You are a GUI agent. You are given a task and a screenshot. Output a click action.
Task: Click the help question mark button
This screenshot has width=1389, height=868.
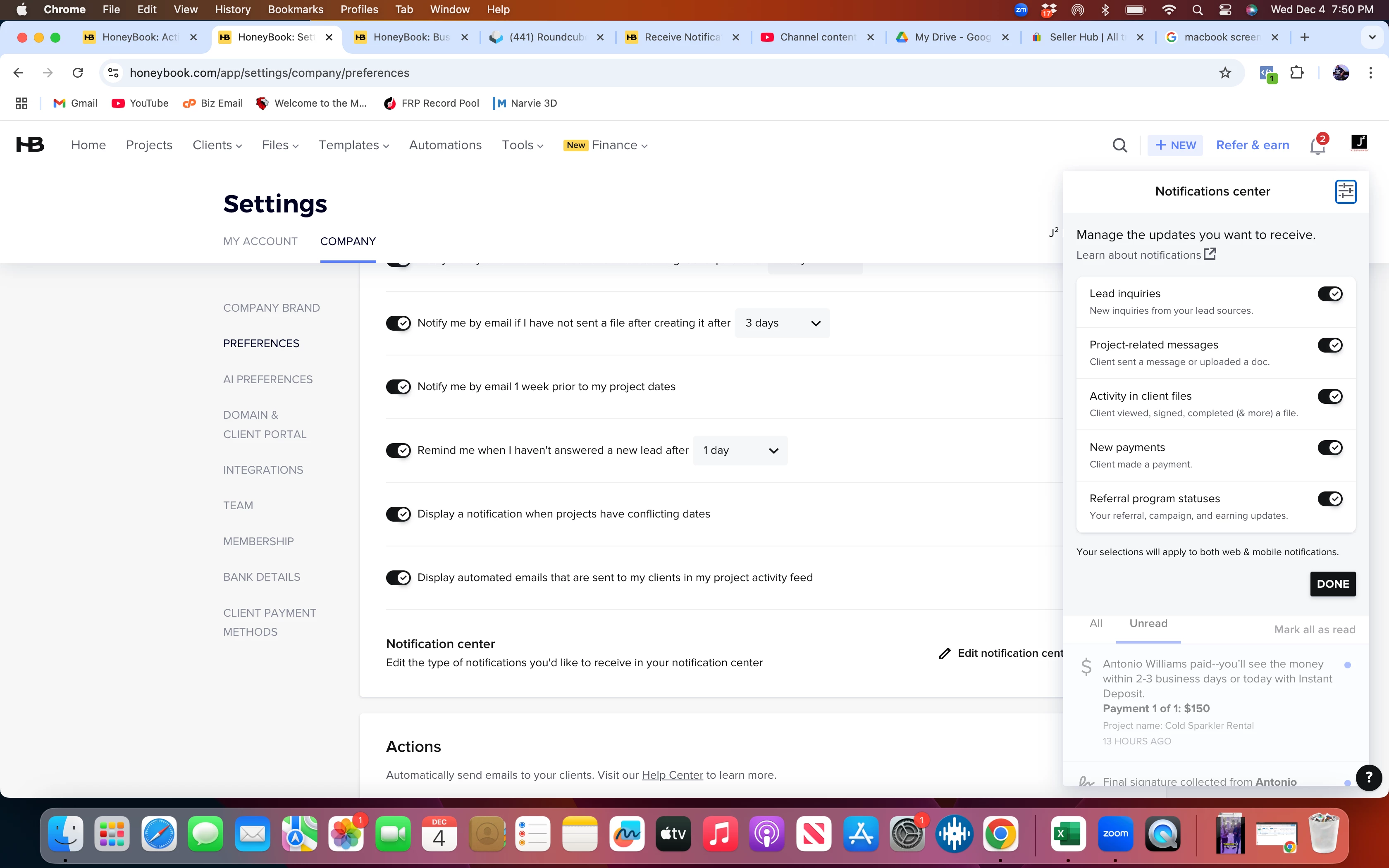[1368, 777]
